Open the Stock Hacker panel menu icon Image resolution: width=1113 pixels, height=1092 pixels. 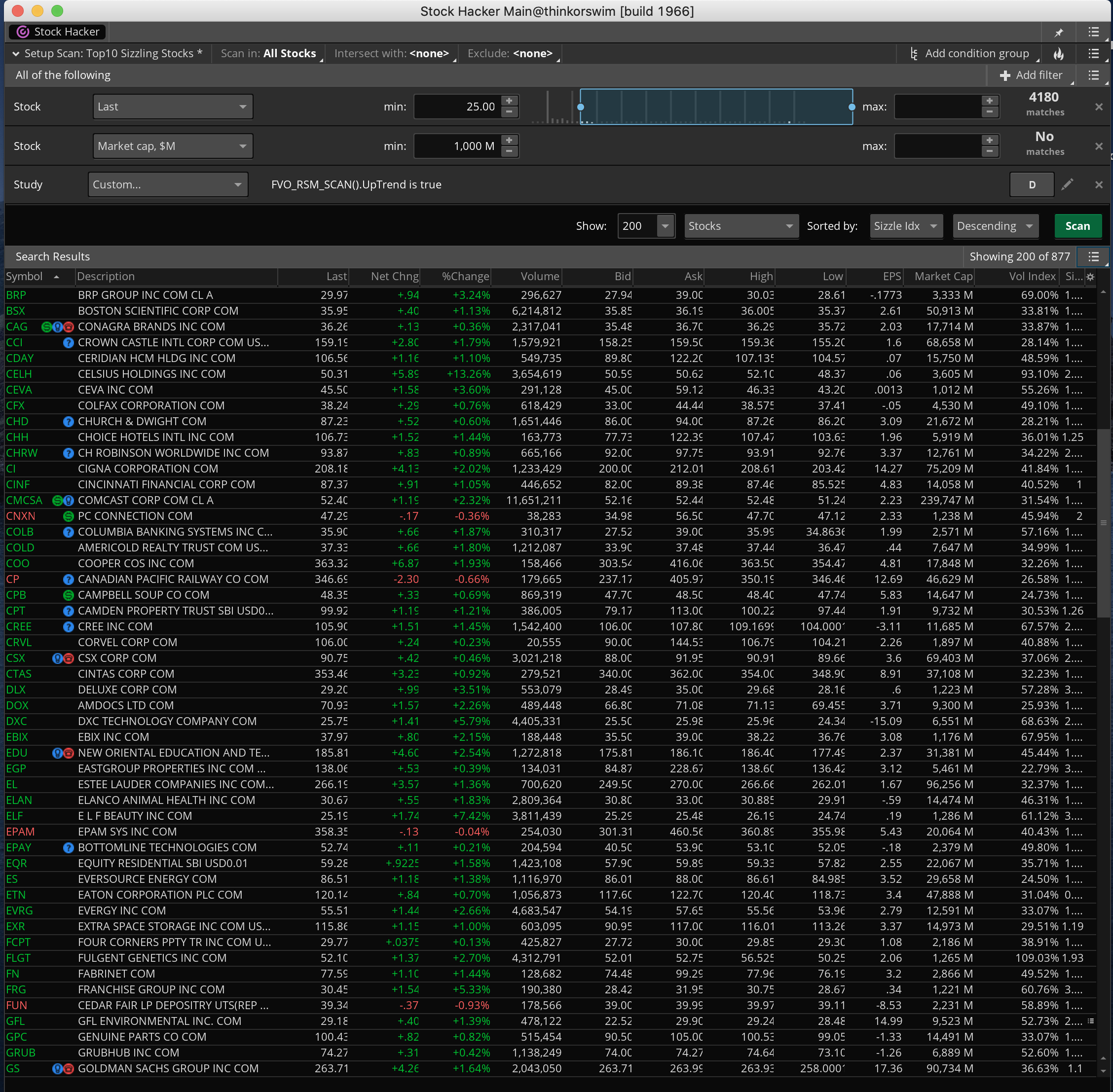1093,32
